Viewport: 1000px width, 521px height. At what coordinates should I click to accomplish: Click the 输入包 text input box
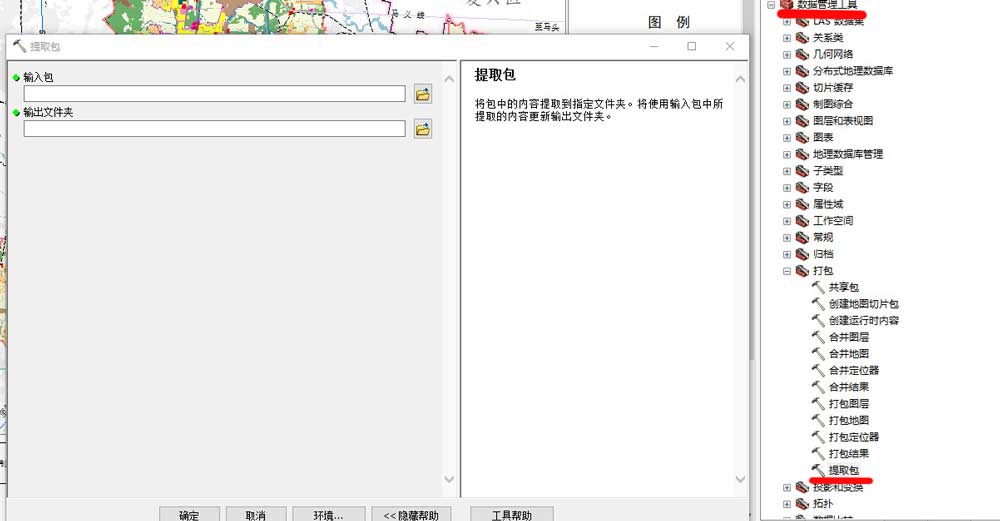[214, 94]
